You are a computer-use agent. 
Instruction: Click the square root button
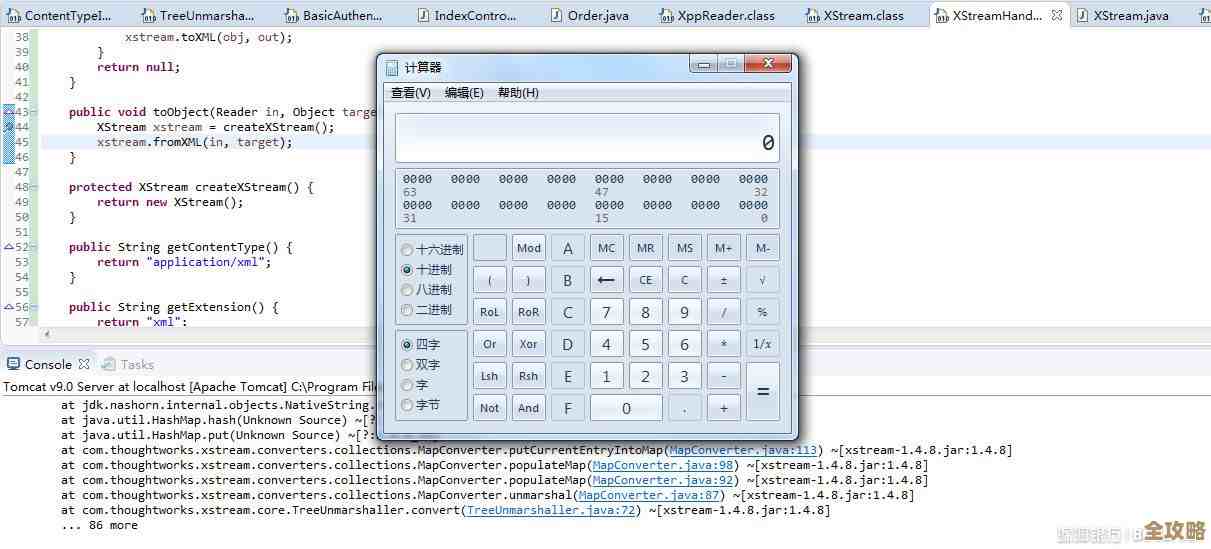(762, 281)
